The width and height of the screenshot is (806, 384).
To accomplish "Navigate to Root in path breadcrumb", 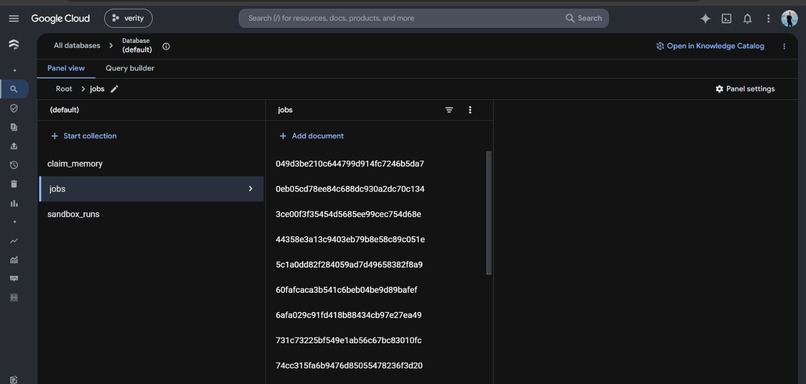I will 64,89.
